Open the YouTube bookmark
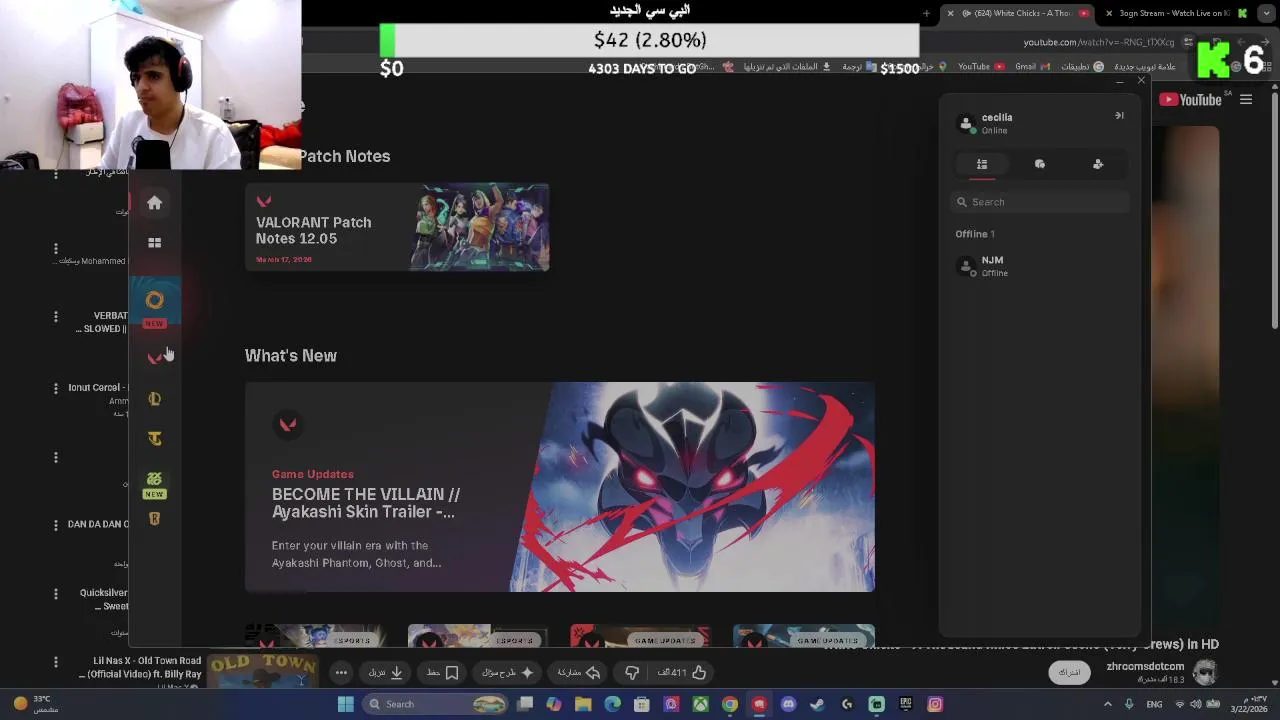Image resolution: width=1280 pixels, height=720 pixels. (981, 67)
